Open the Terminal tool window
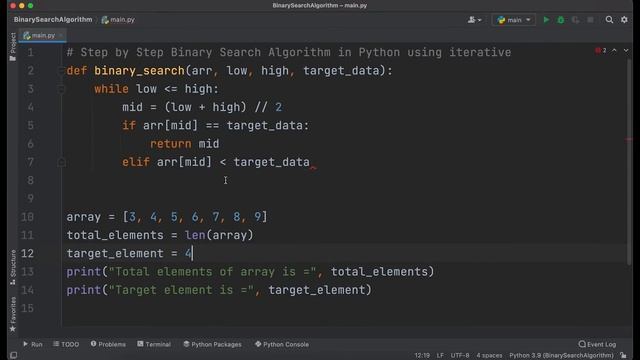The image size is (640, 360). [154, 344]
